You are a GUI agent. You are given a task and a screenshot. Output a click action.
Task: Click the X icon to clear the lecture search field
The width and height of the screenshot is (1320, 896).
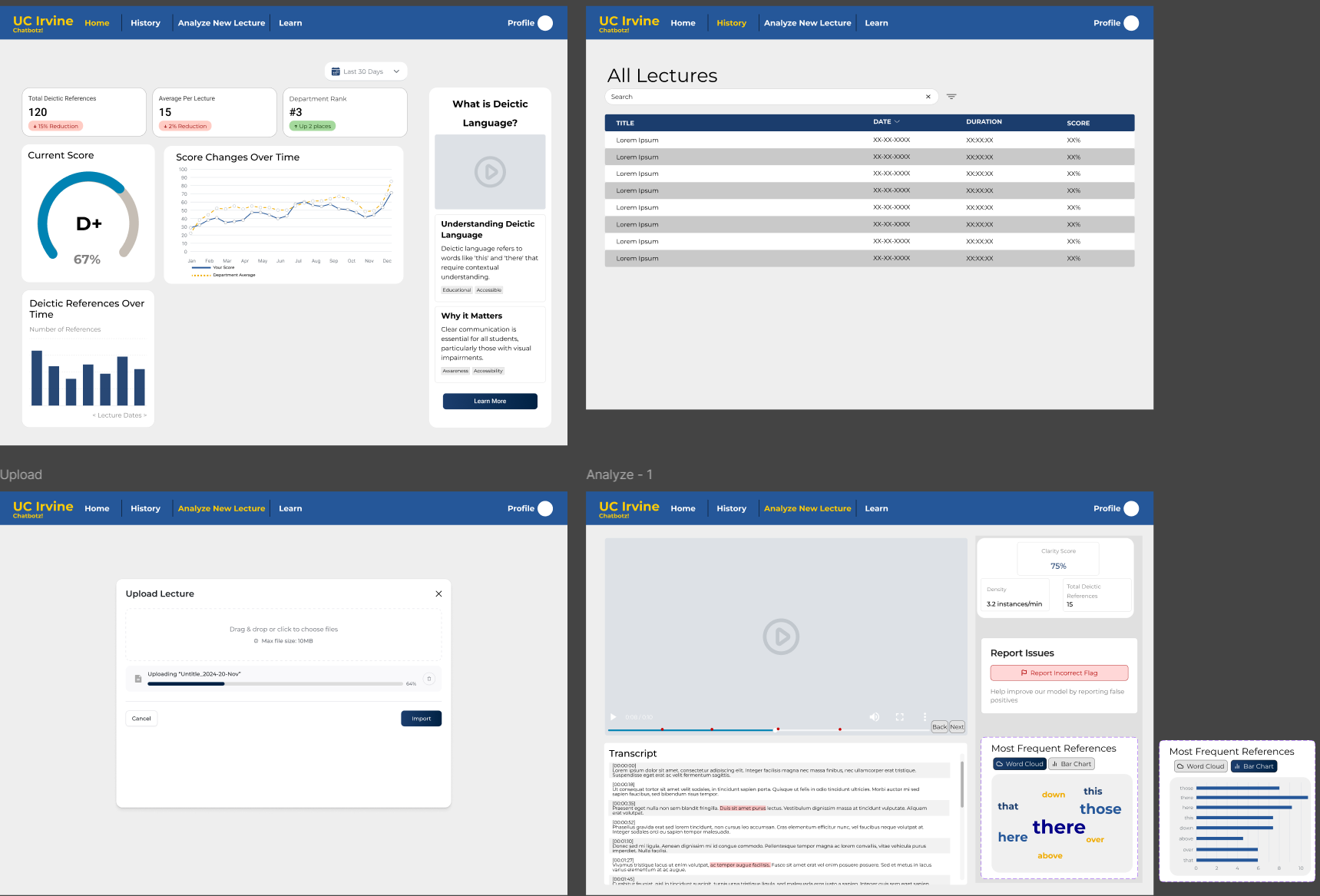(x=928, y=97)
